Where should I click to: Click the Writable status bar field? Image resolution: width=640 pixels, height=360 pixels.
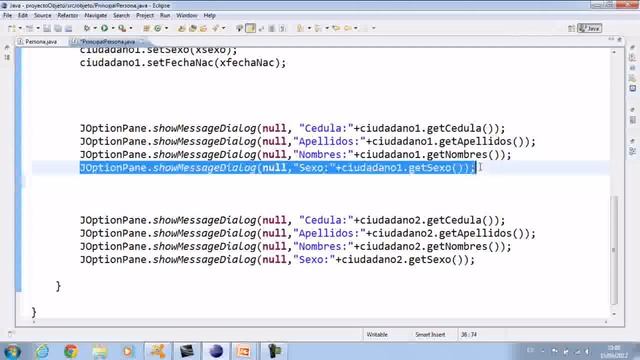377,335
